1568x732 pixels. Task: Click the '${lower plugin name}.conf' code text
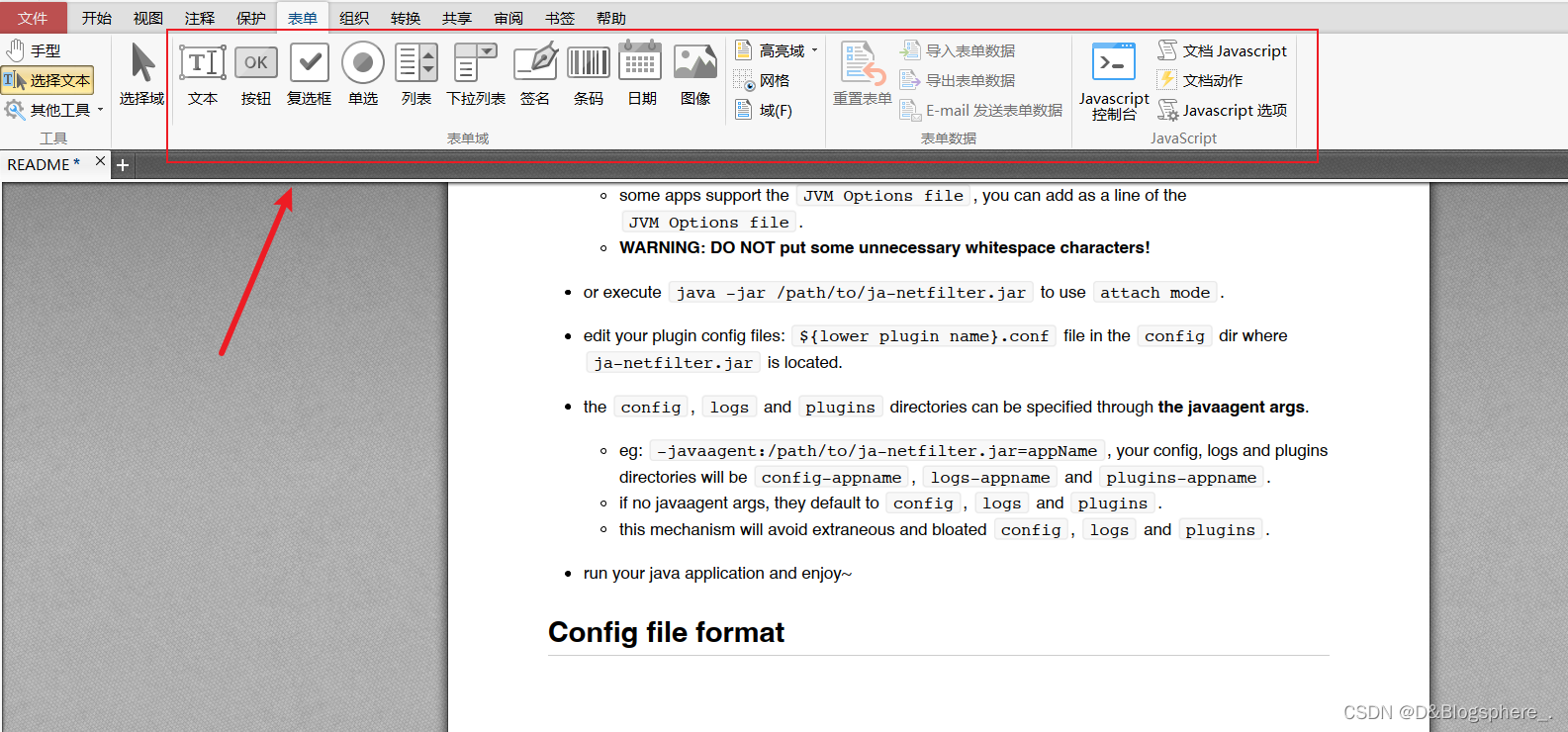[924, 336]
